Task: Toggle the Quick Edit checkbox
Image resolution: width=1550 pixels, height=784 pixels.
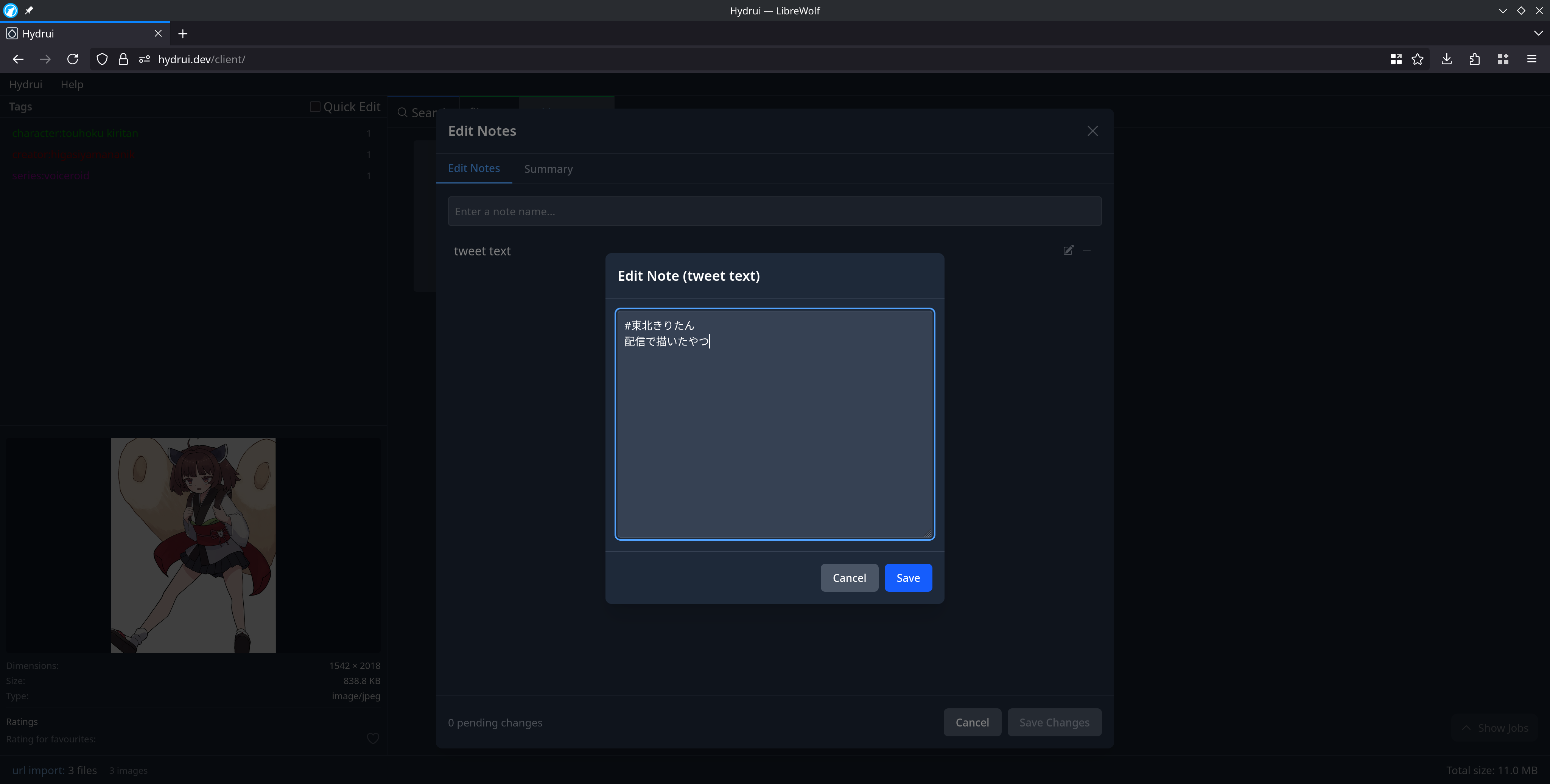Action: tap(315, 106)
